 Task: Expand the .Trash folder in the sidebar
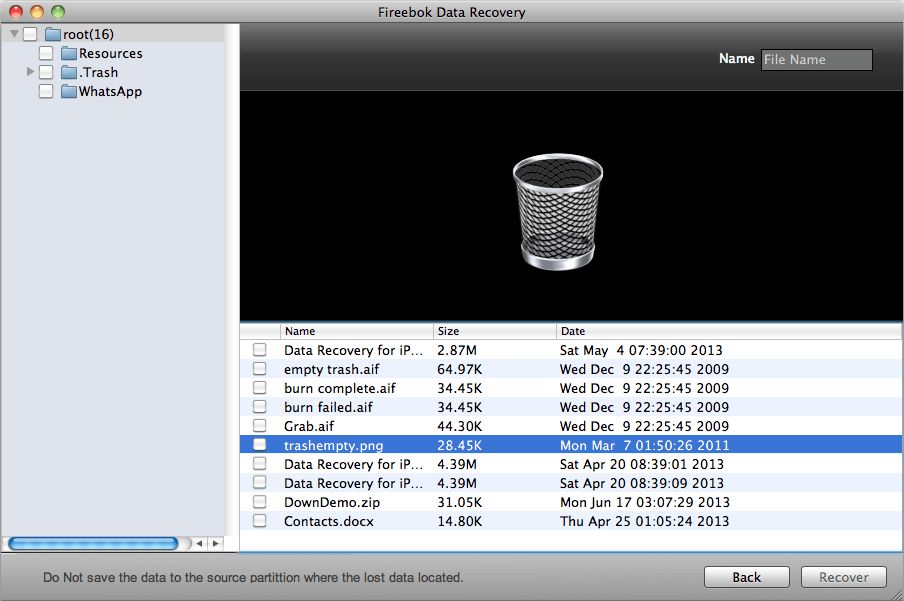[x=31, y=72]
